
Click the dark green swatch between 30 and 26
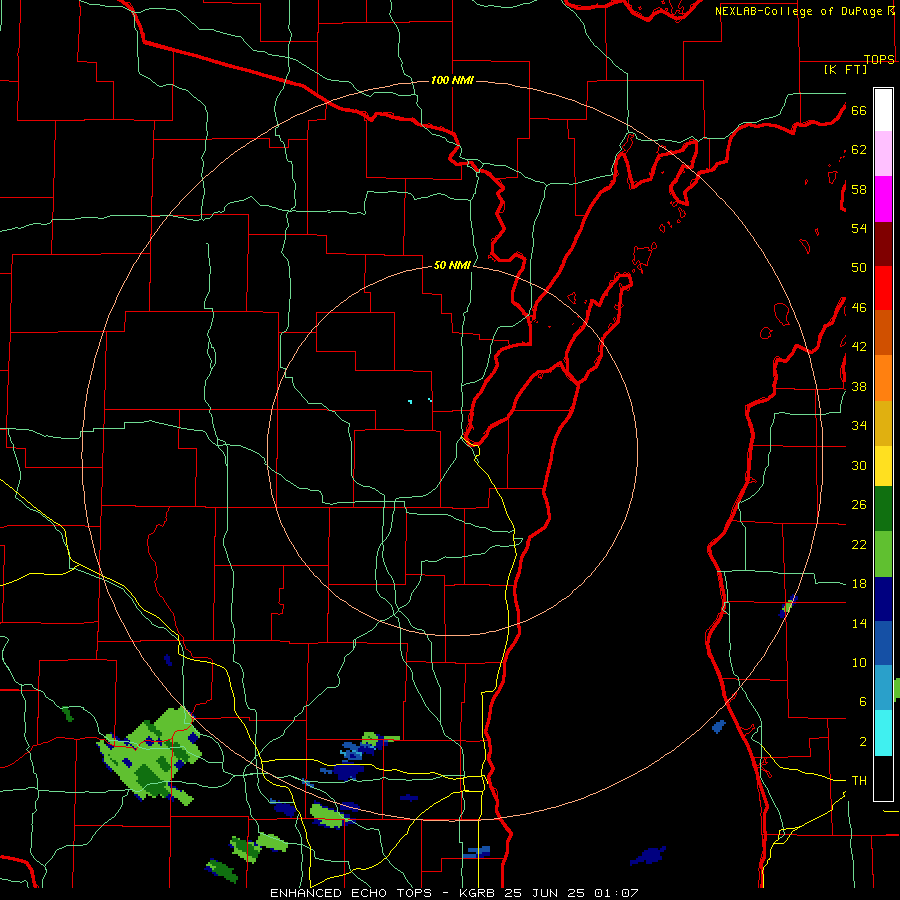pos(883,509)
